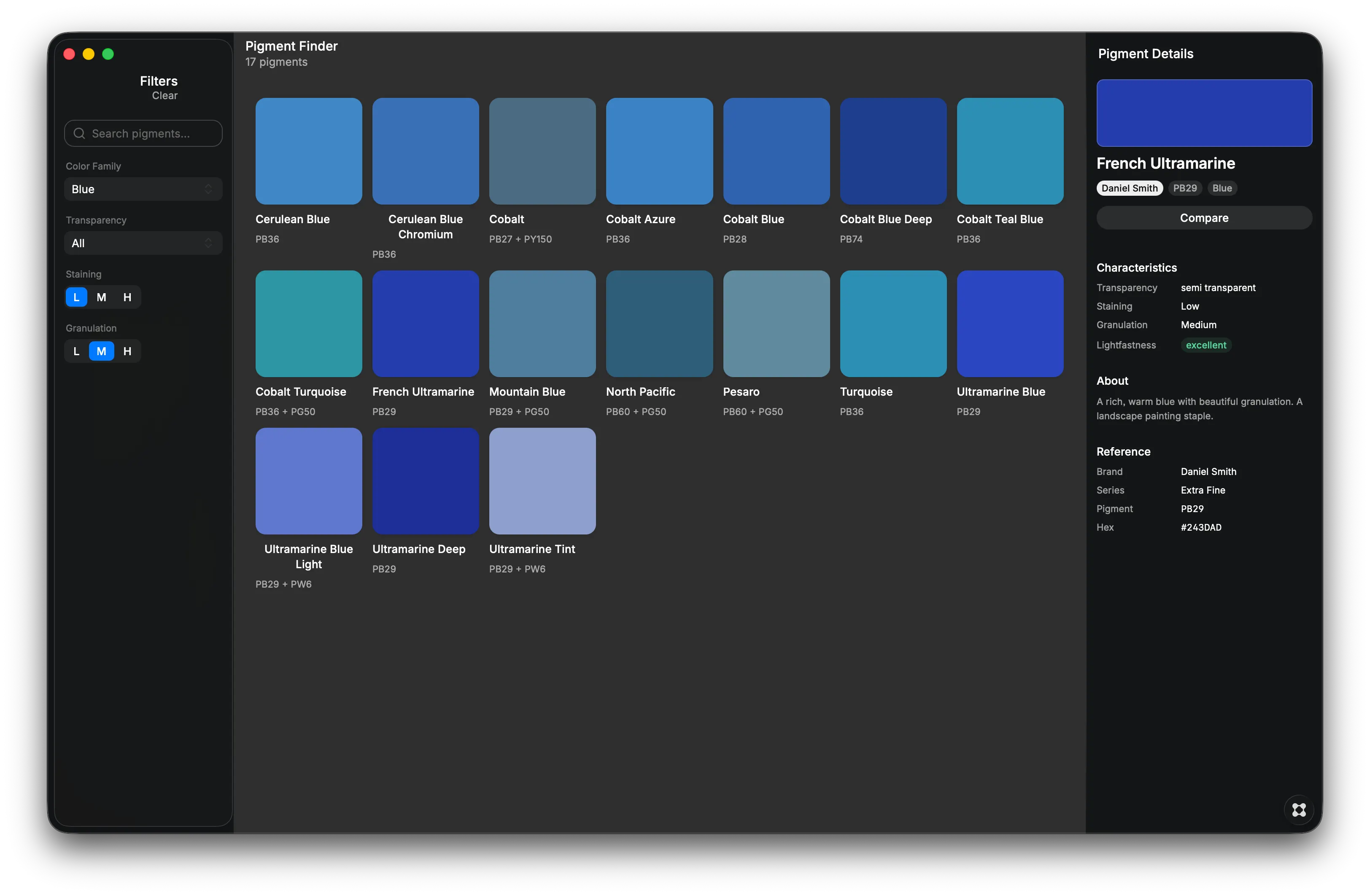Click the 'Extra Fine' series value

(x=1203, y=490)
